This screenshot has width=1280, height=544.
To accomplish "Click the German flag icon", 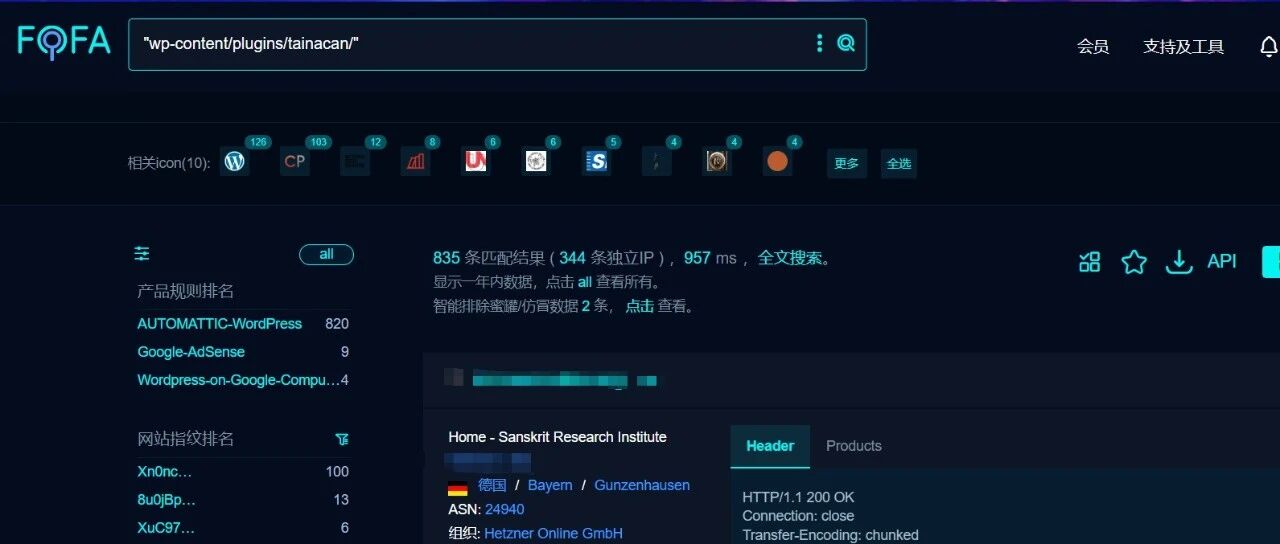I will [x=458, y=488].
